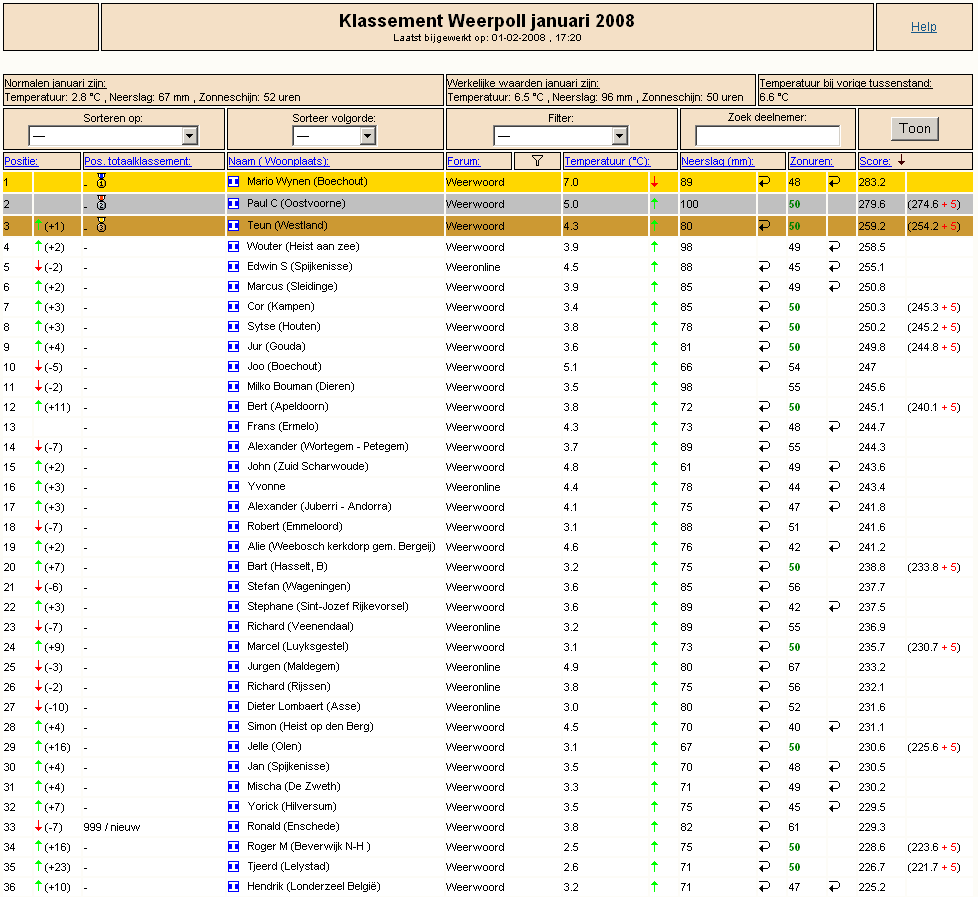Screen dimensions: 978x897
Task: Open the 'Sorteer volgorde' dropdown
Action: pyautogui.click(x=334, y=135)
